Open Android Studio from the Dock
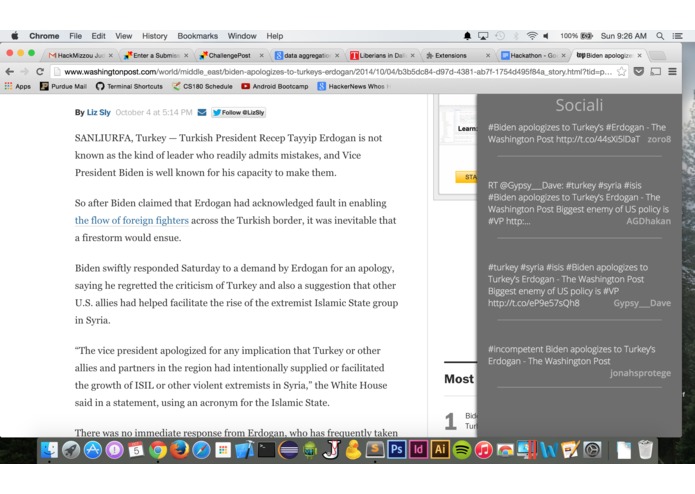This screenshot has height=494, width=695. pos(310,450)
